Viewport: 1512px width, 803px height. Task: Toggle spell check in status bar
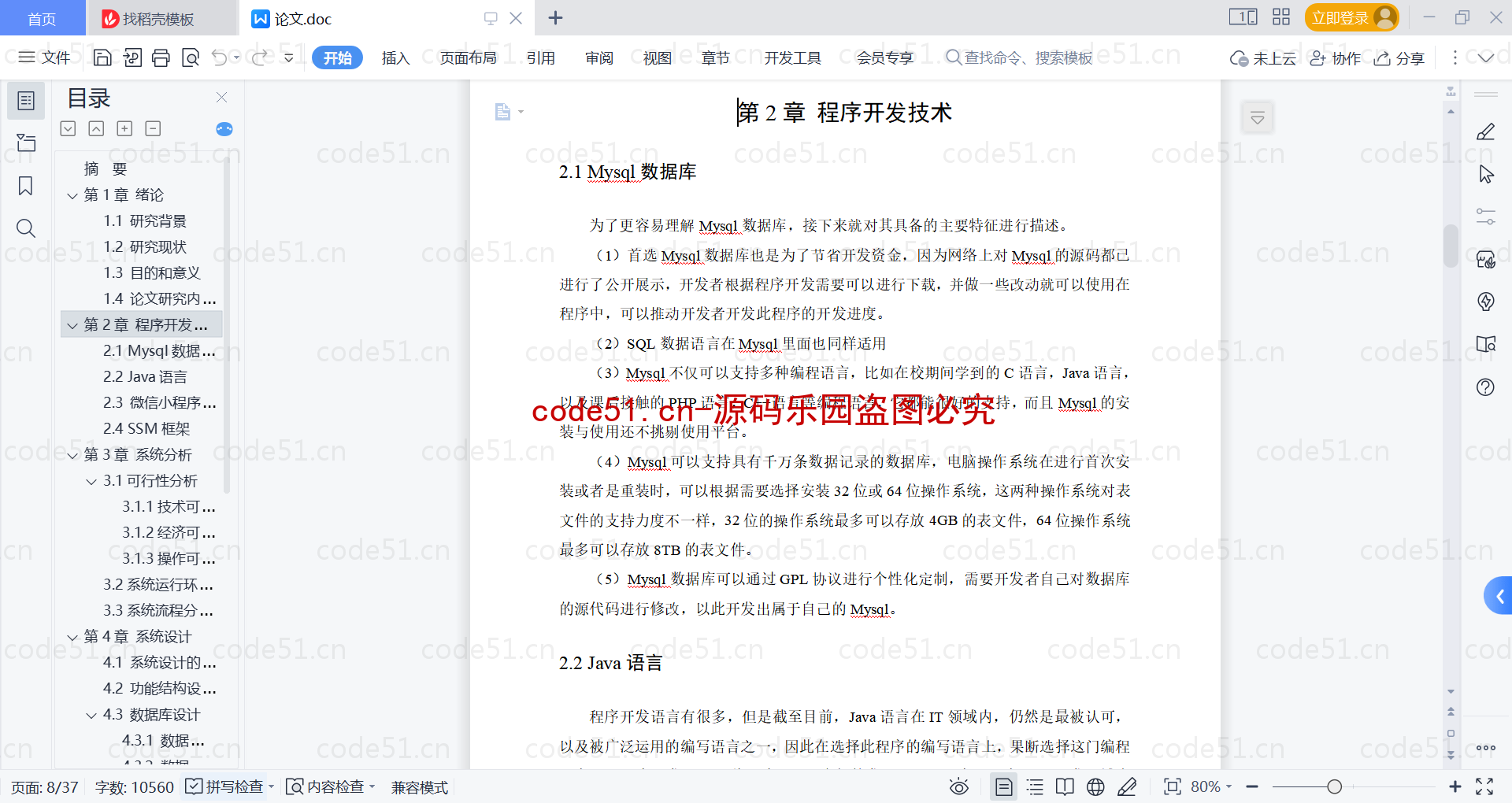point(229,786)
